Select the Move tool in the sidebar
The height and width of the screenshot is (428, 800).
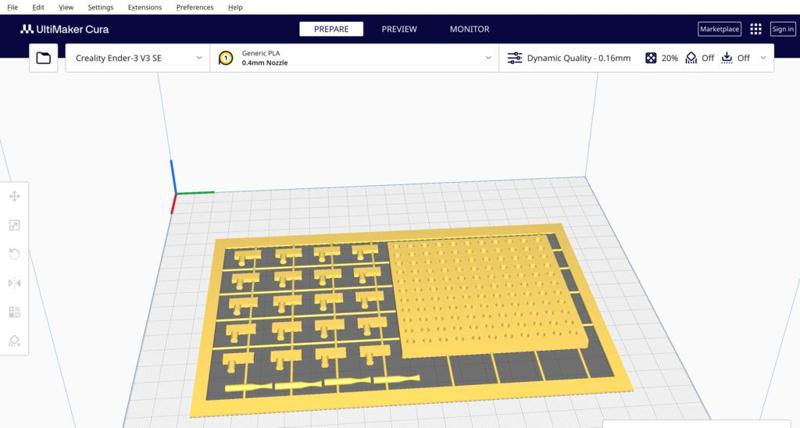[14, 196]
